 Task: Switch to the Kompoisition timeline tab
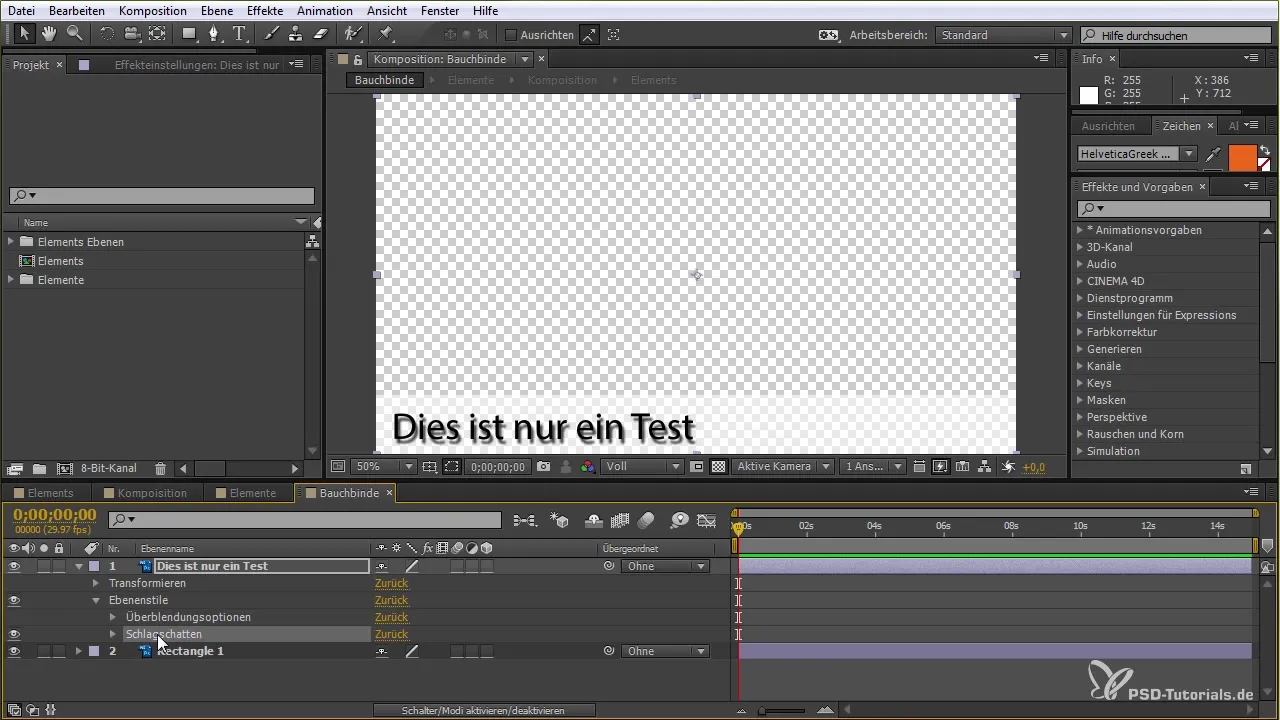(152, 493)
